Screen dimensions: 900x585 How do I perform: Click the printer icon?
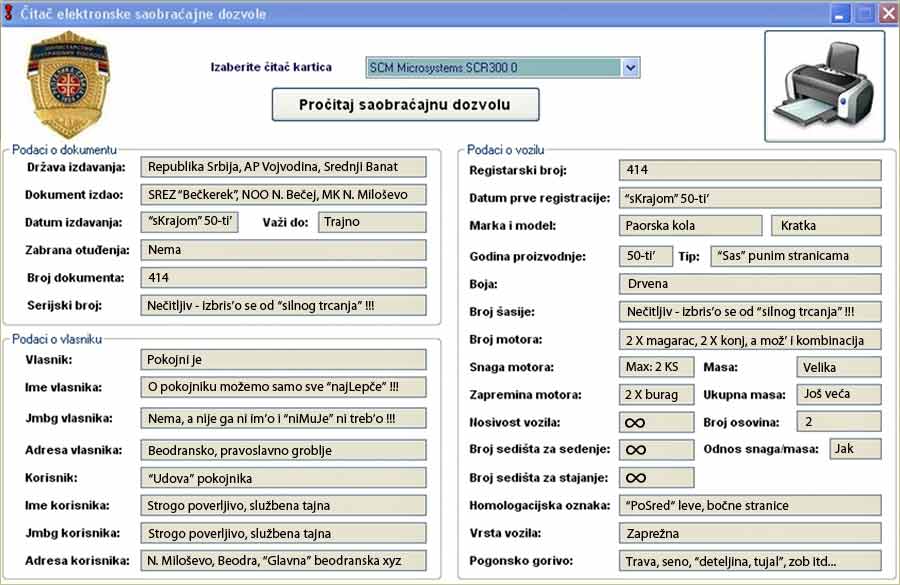[x=824, y=86]
